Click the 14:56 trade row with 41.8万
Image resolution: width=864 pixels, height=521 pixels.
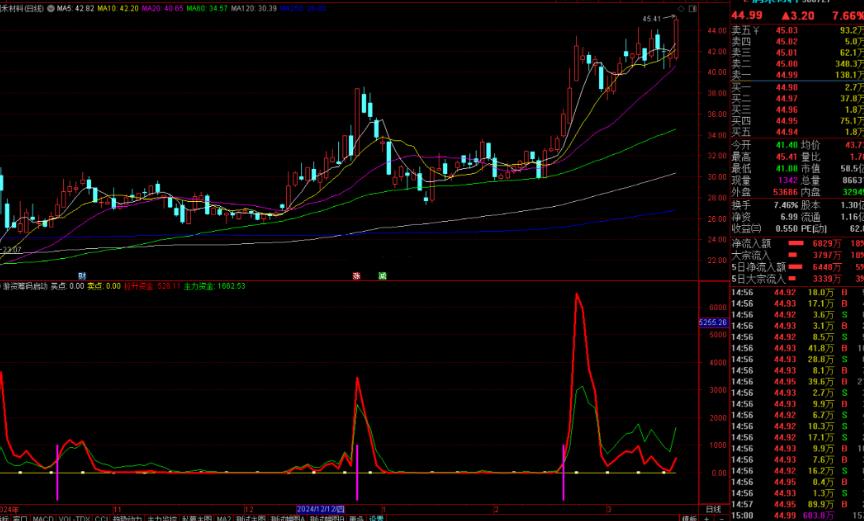pyautogui.click(x=797, y=348)
